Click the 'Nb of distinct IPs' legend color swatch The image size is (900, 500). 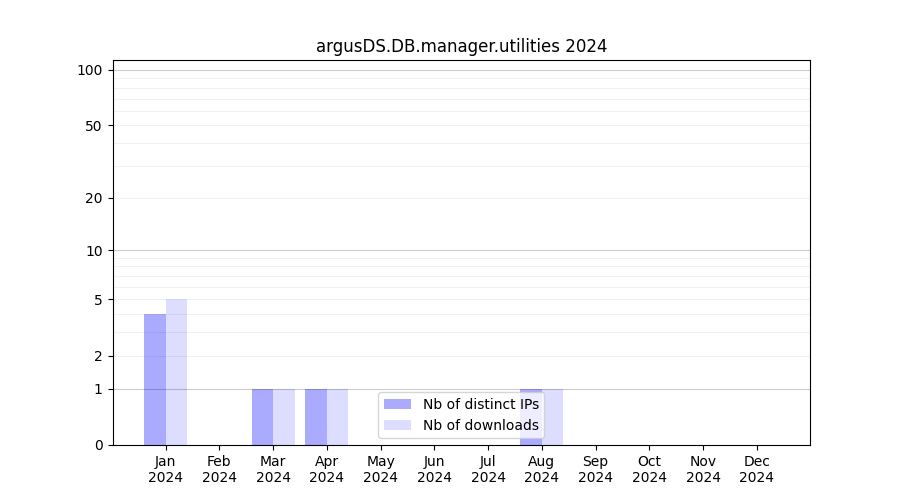pyautogui.click(x=397, y=404)
